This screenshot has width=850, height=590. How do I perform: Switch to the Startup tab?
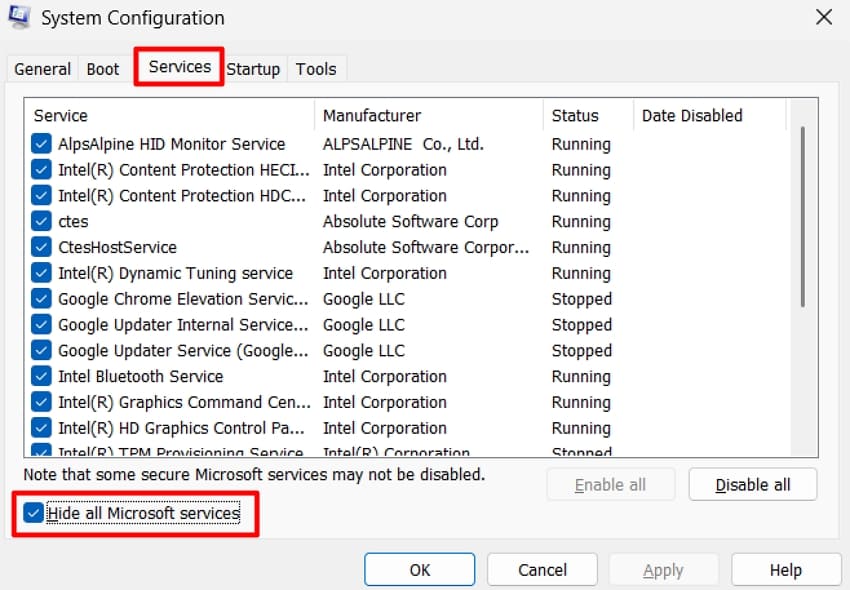pos(253,69)
